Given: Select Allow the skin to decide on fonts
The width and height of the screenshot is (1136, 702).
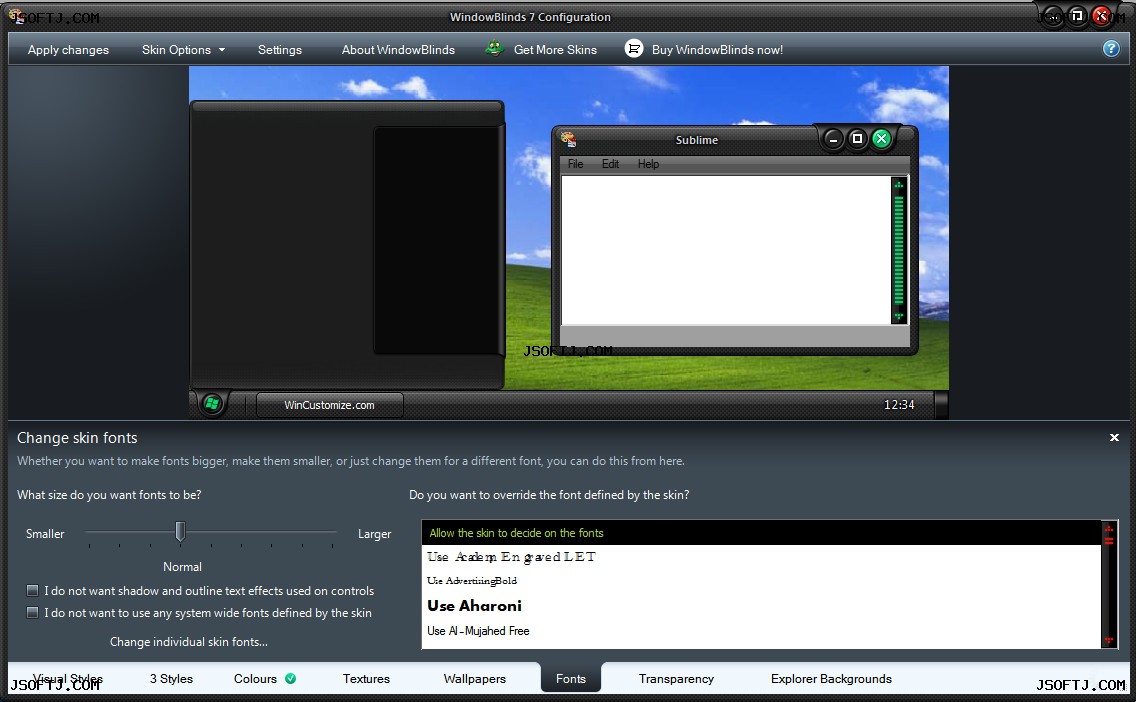Looking at the screenshot, I should (761, 532).
